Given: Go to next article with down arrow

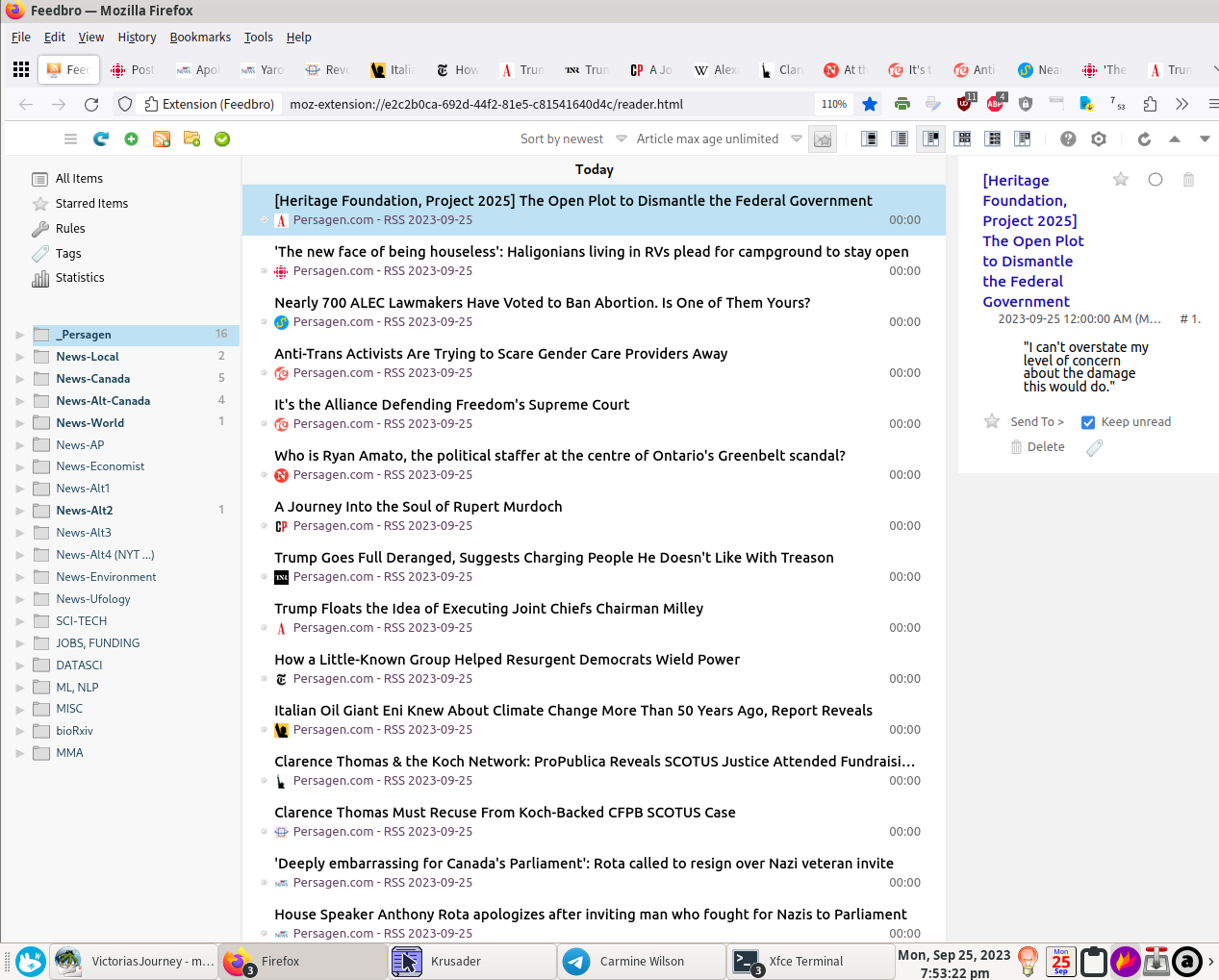Looking at the screenshot, I should [1205, 139].
